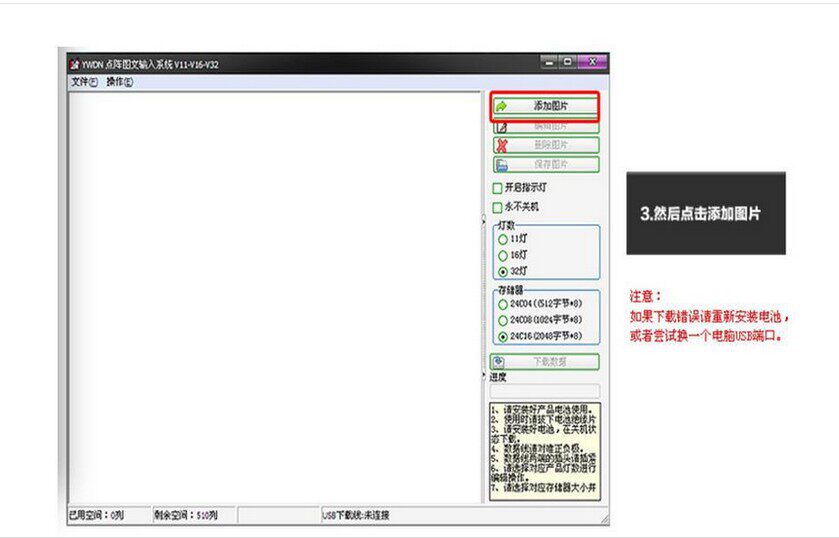Click the USB下载线:未连接 status text

(356, 516)
